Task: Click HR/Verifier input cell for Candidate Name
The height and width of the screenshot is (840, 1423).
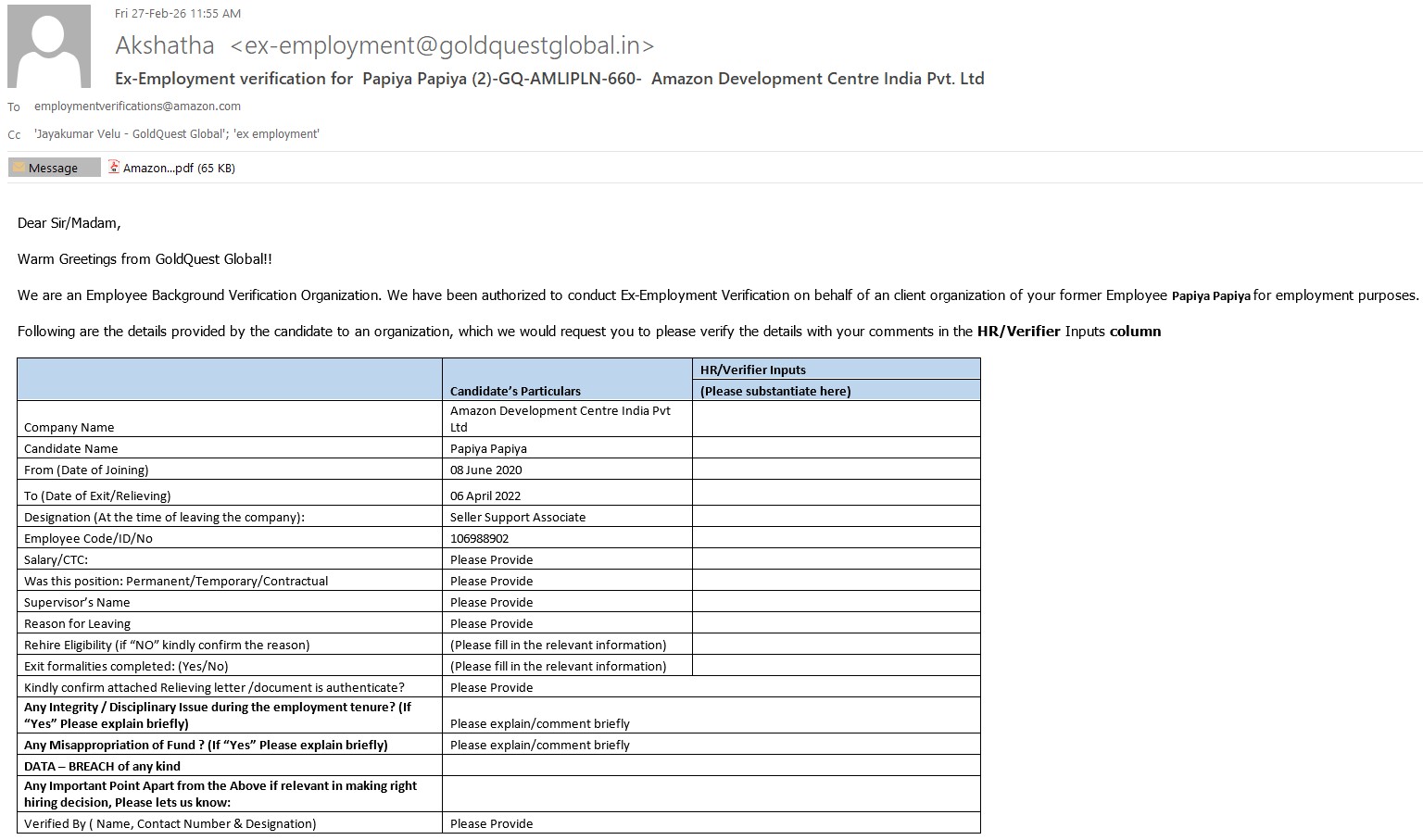Action: coord(836,448)
